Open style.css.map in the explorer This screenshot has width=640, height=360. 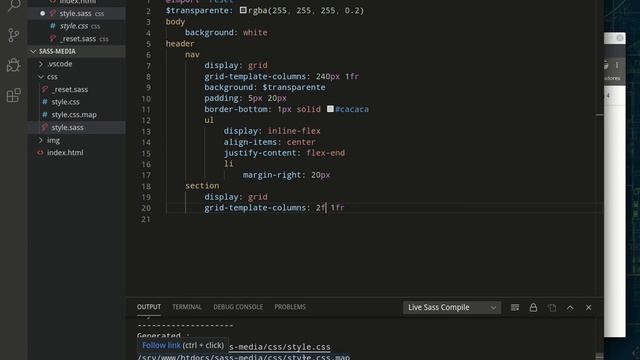(x=77, y=115)
